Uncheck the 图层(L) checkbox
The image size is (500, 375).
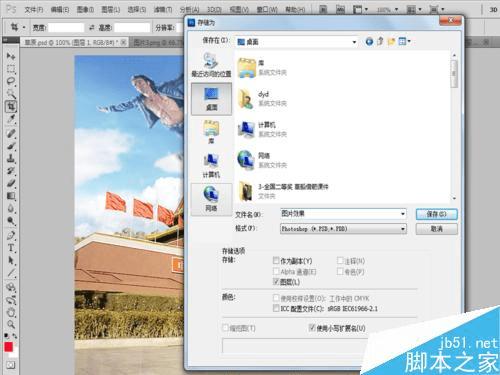(276, 282)
